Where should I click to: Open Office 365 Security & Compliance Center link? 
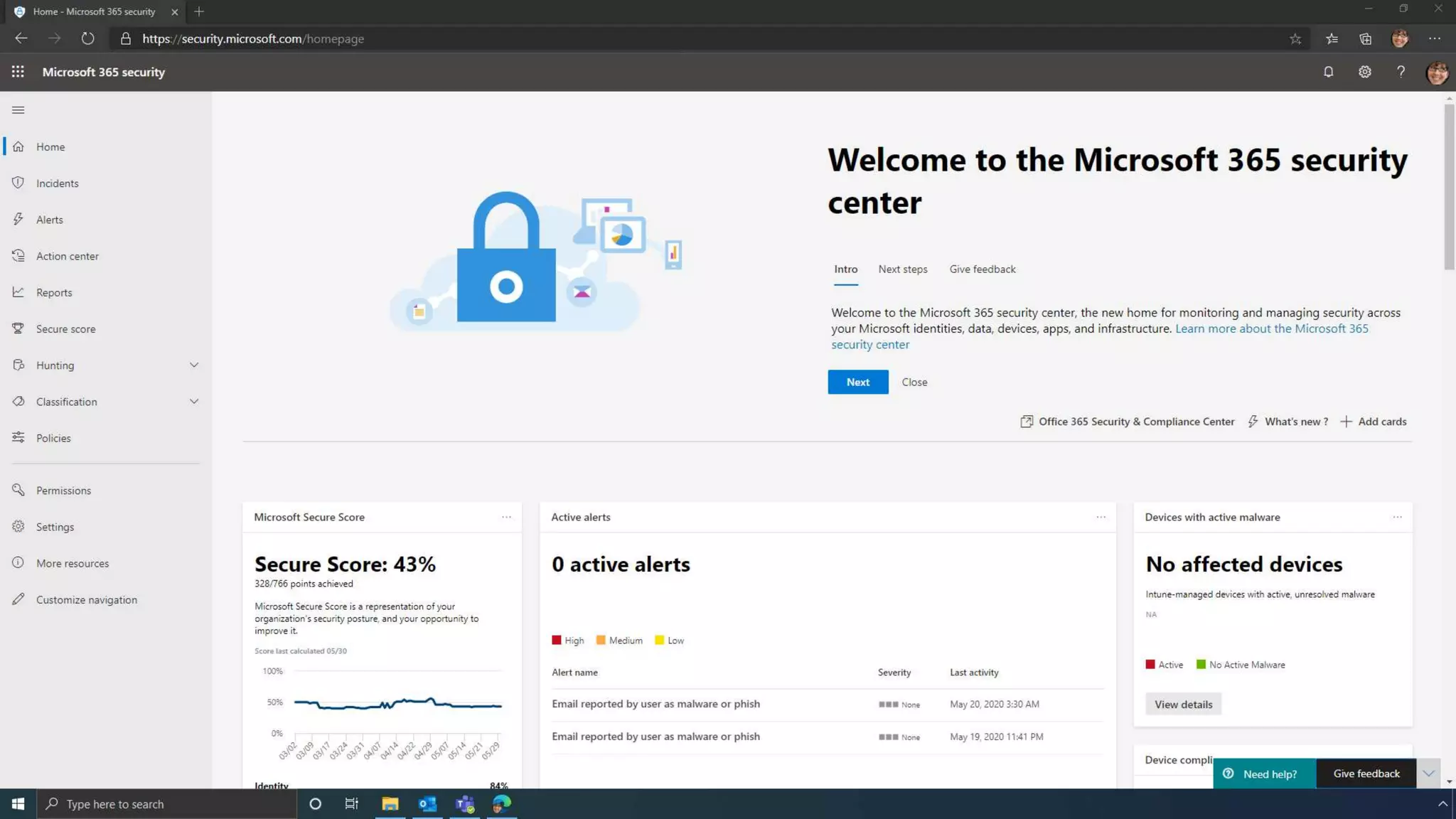point(1135,422)
